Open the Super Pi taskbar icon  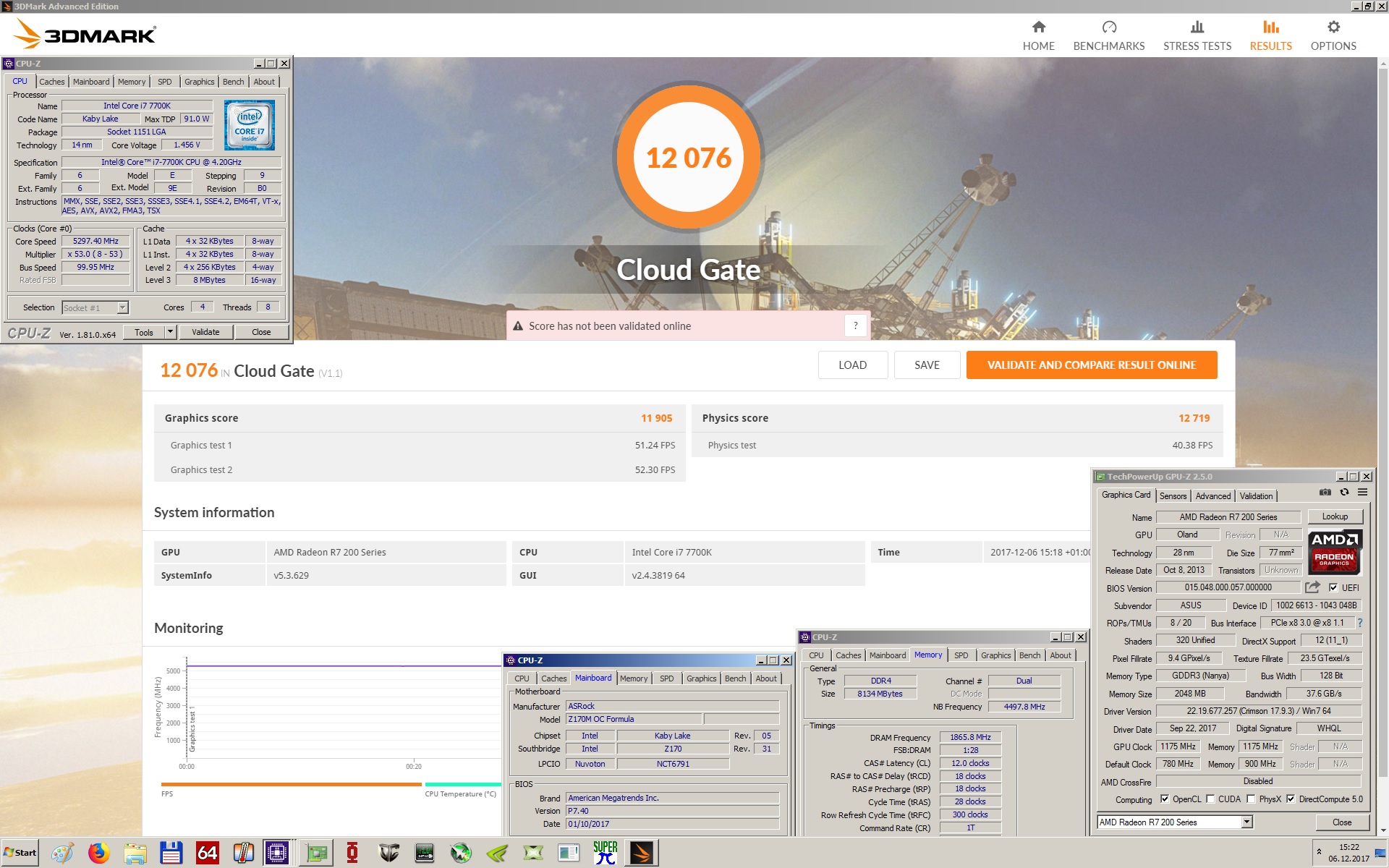tap(605, 854)
